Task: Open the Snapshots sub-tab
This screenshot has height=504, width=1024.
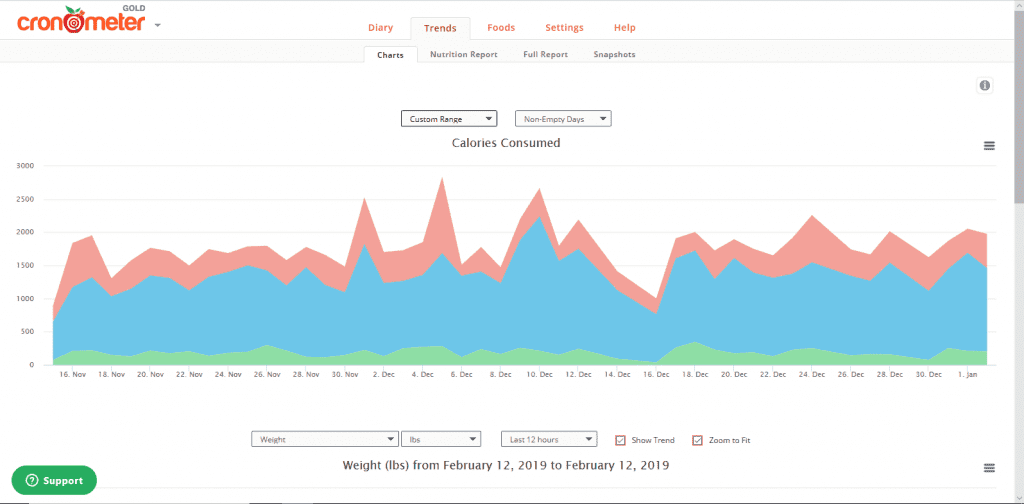Action: click(x=614, y=54)
